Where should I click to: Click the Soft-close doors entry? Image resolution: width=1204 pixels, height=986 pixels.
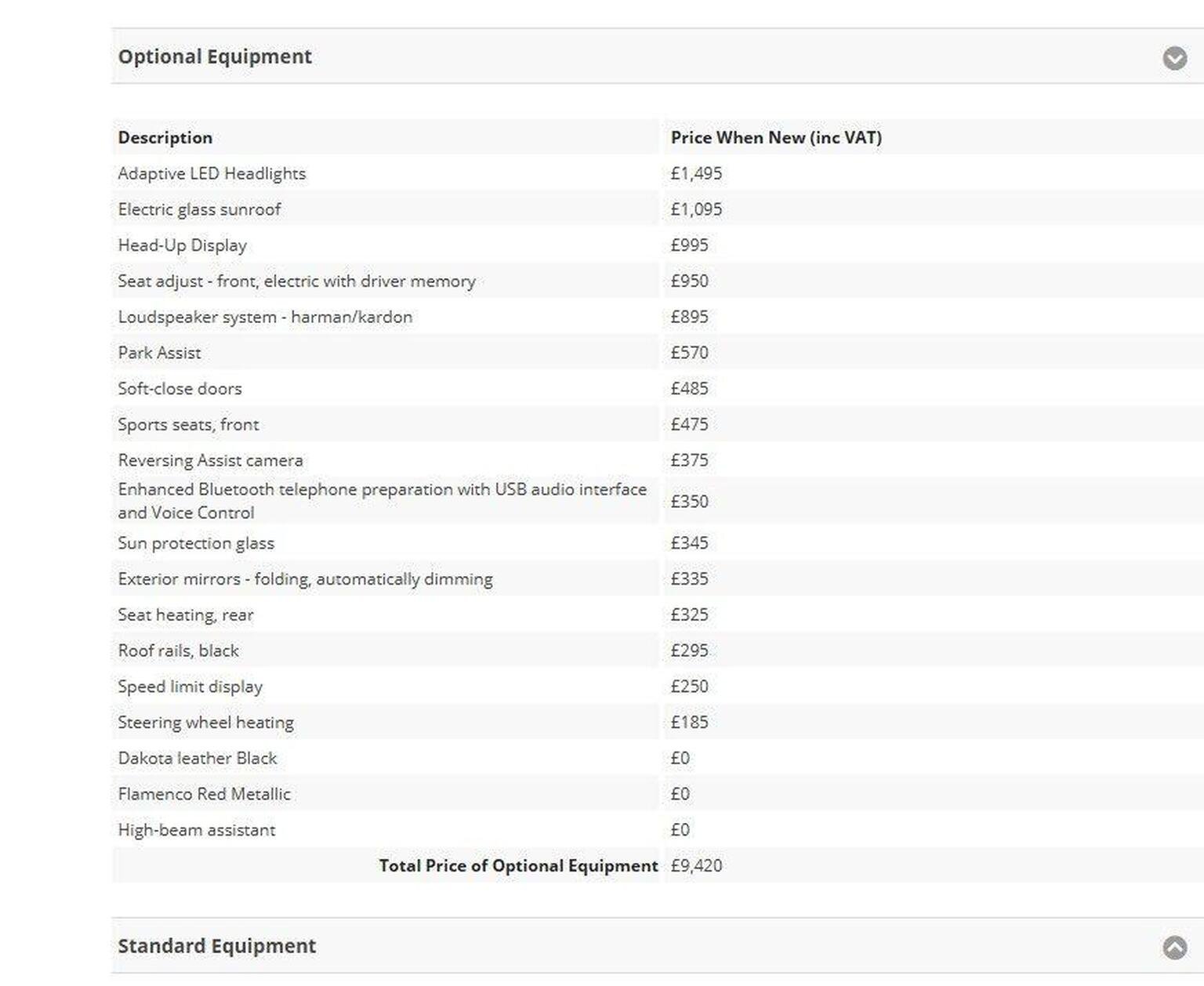tap(180, 389)
